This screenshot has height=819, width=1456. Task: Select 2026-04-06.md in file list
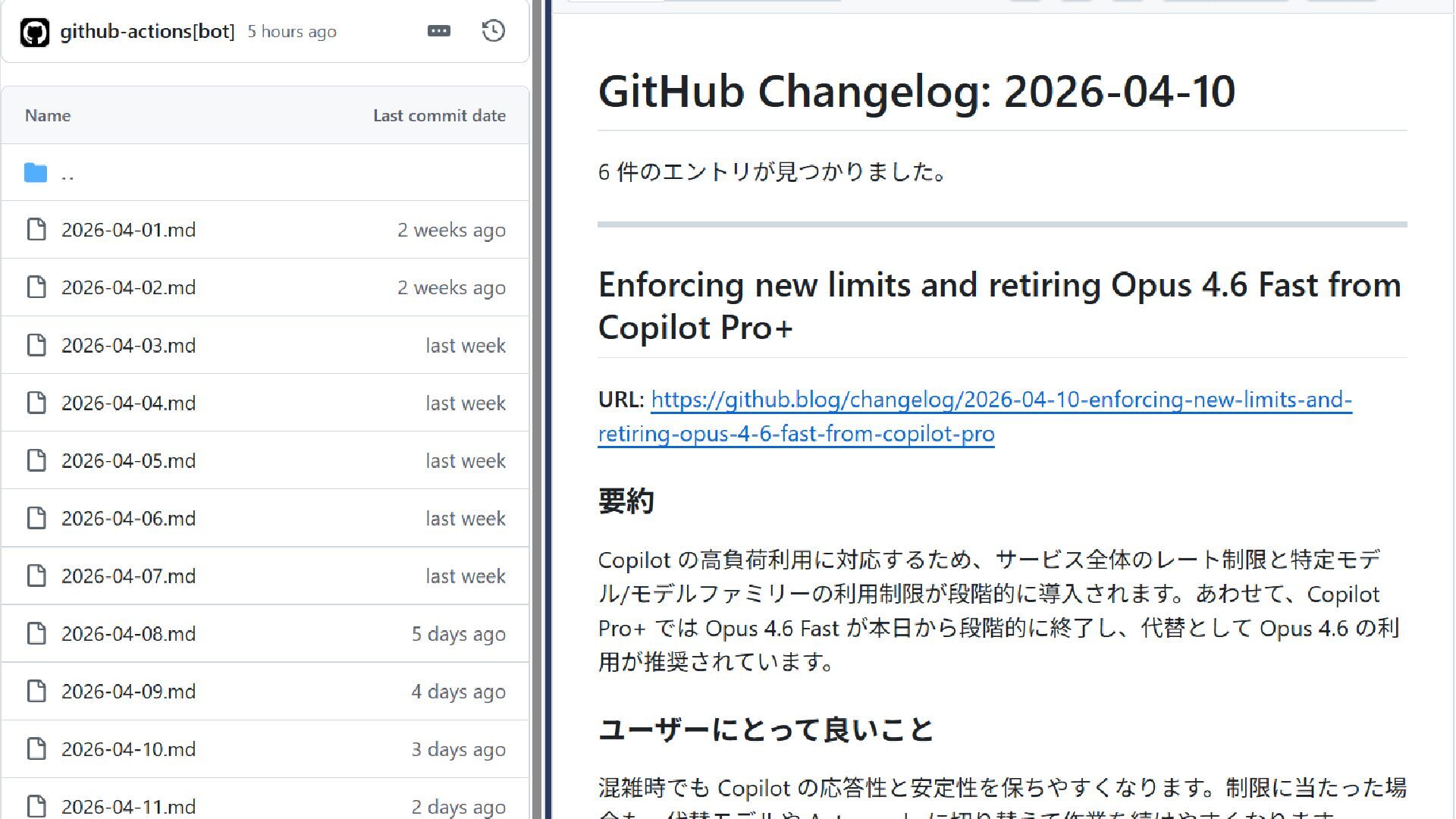[128, 518]
